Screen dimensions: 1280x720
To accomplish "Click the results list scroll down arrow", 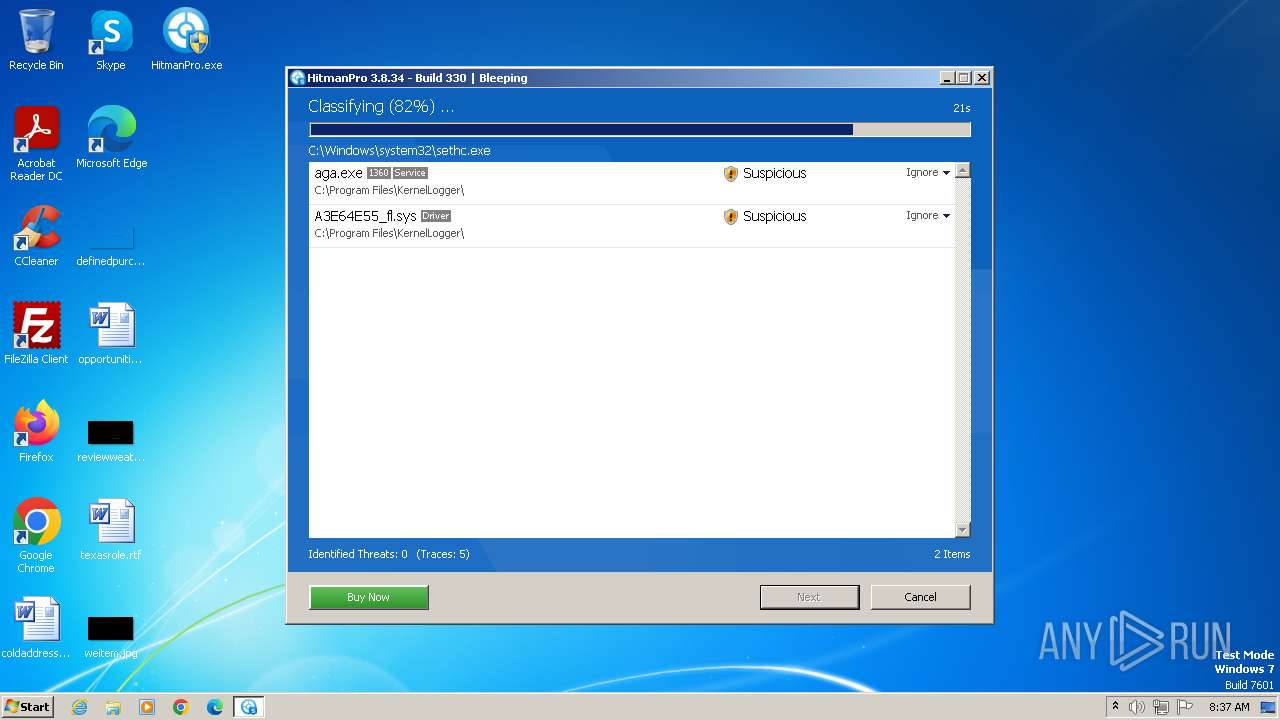I will point(963,530).
